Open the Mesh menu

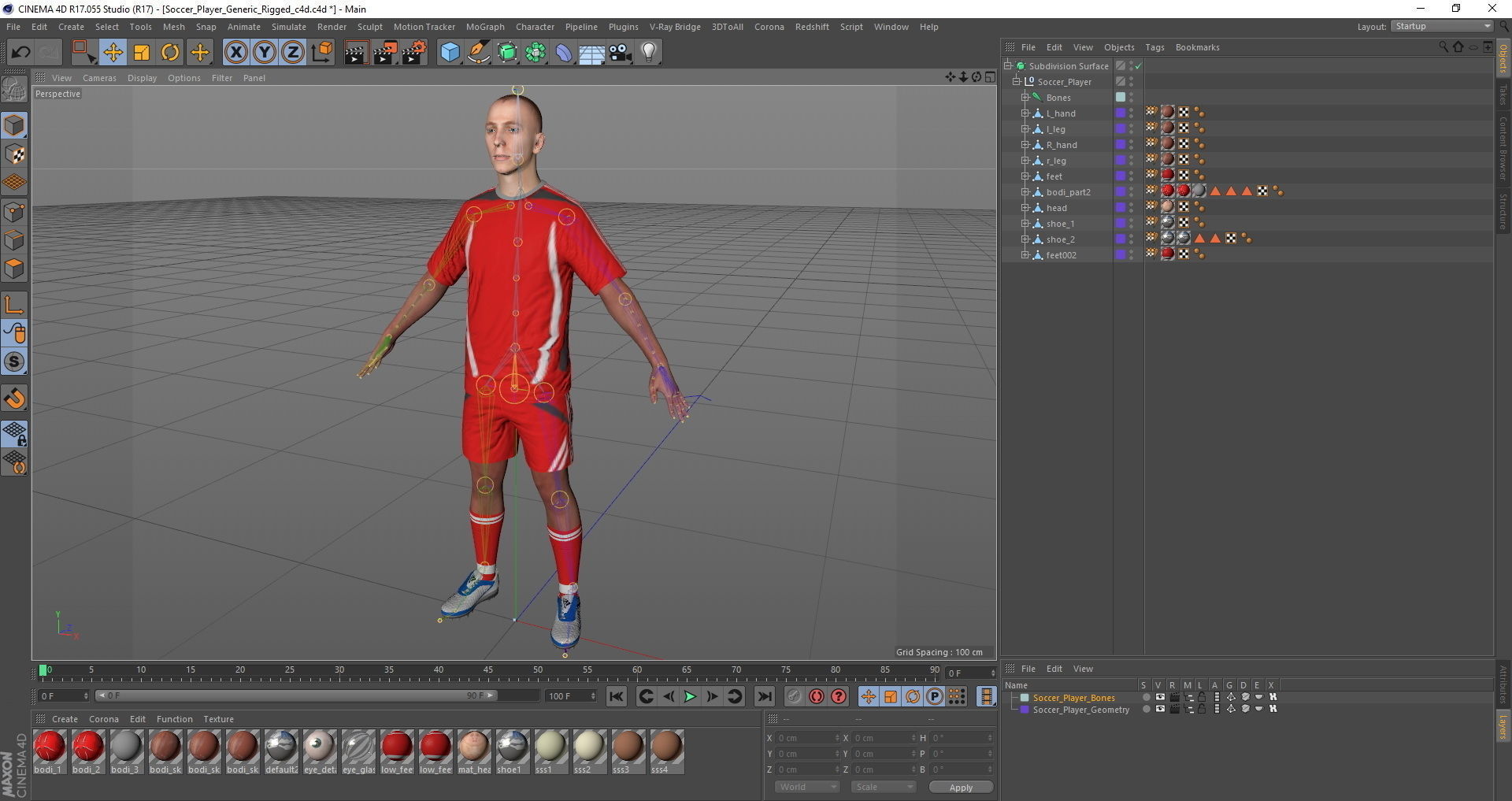(173, 27)
